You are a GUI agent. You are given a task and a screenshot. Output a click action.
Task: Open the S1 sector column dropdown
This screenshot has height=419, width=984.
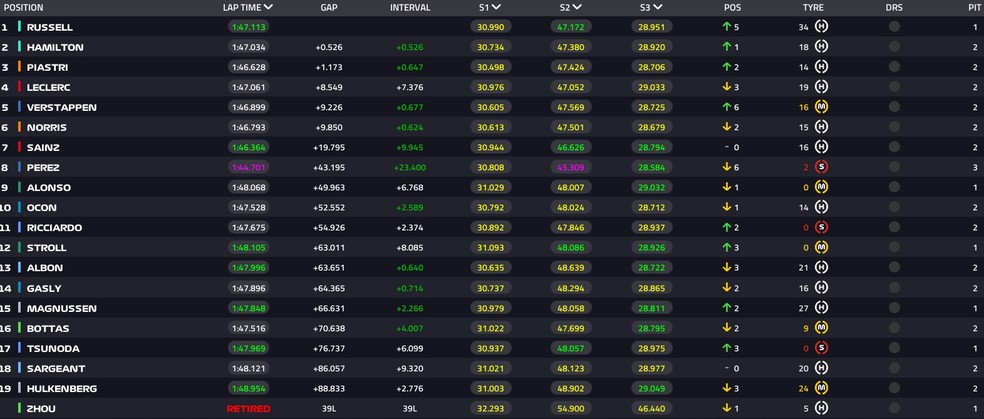(496, 8)
